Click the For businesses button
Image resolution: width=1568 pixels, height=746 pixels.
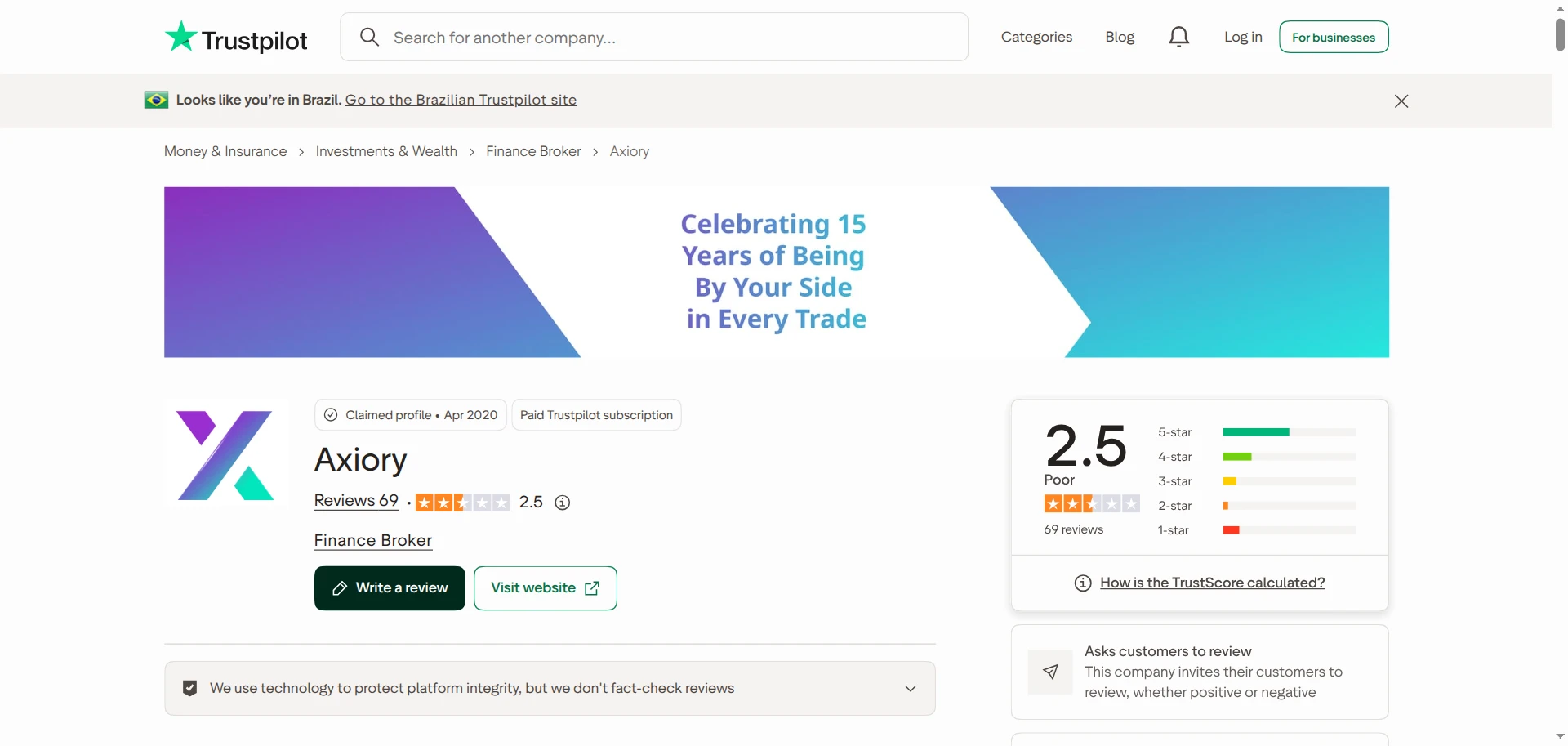[x=1334, y=37]
